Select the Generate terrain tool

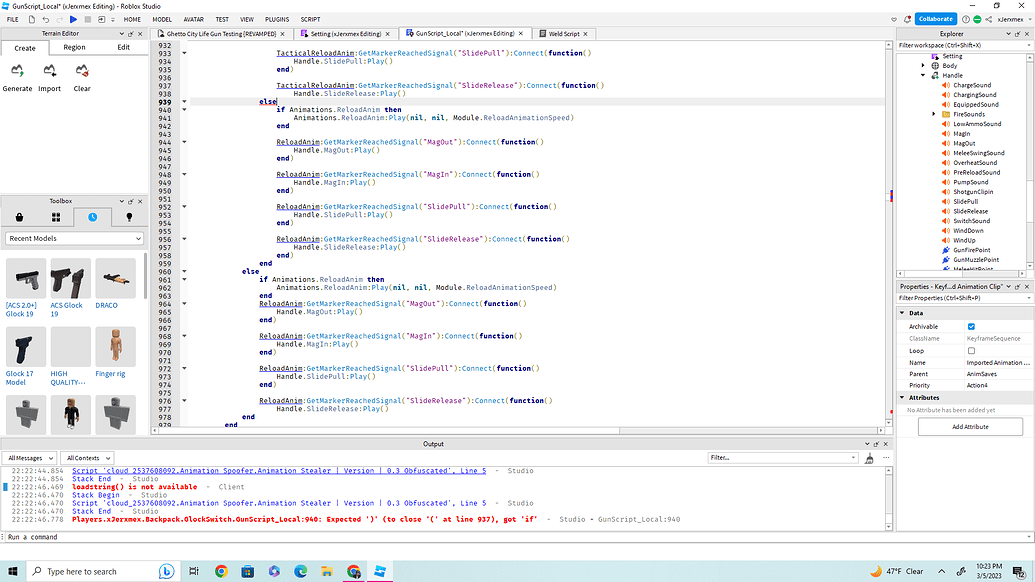(x=17, y=75)
